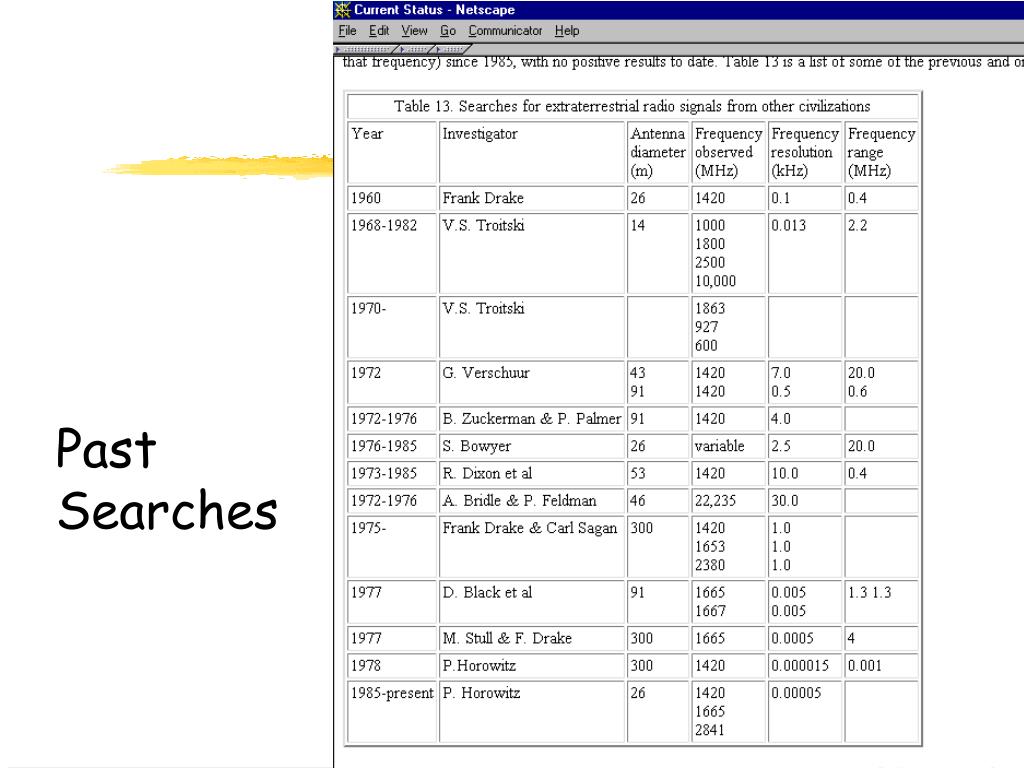The width and height of the screenshot is (1024, 768).
Task: Click the Antenna diameter (m) header
Action: [x=658, y=152]
